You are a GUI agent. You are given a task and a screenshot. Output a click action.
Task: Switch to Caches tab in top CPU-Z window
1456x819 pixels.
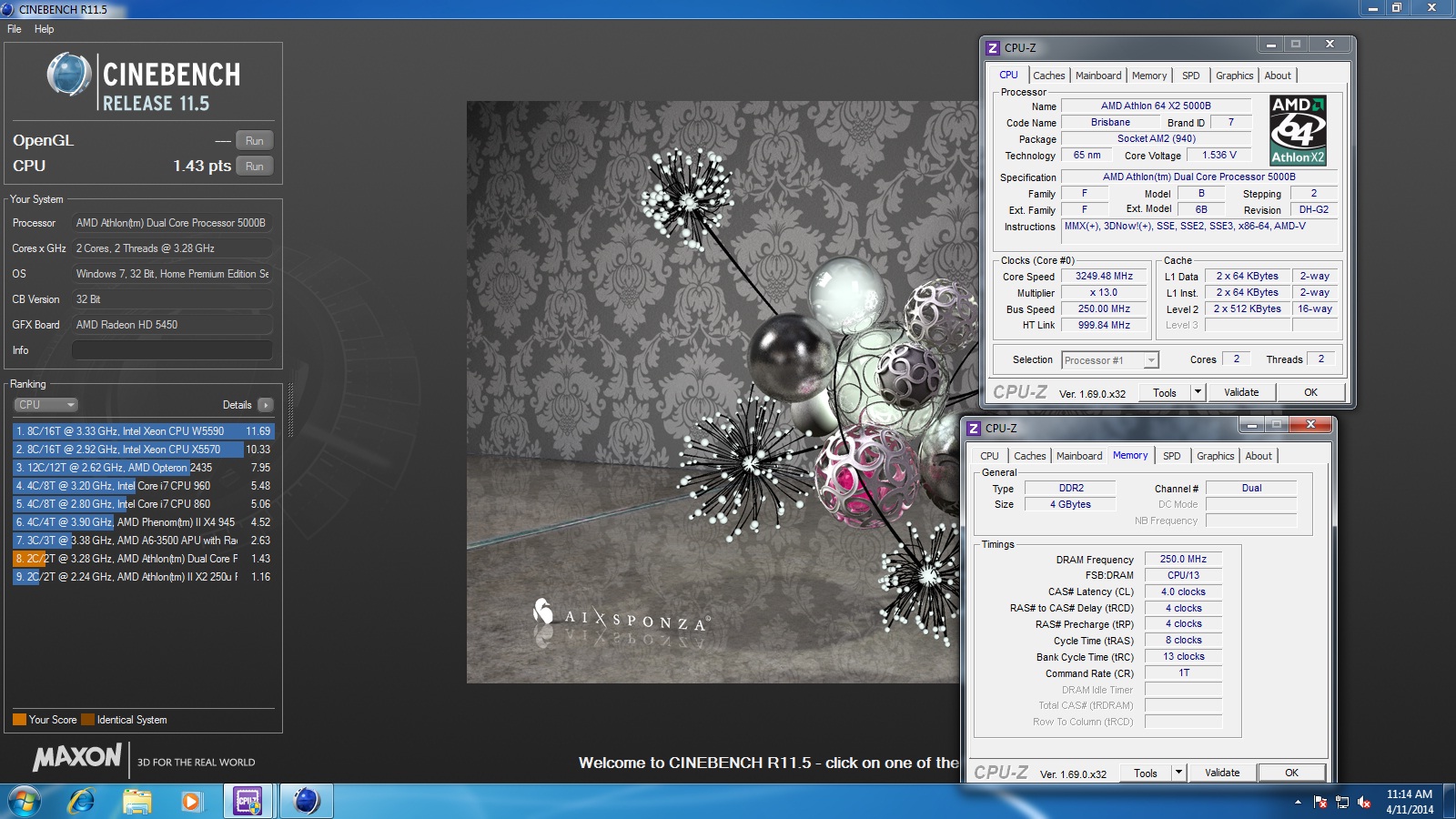click(x=1048, y=76)
